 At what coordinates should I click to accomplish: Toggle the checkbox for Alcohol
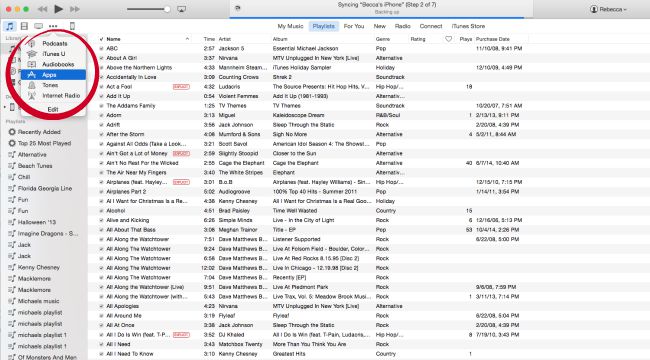click(x=102, y=211)
